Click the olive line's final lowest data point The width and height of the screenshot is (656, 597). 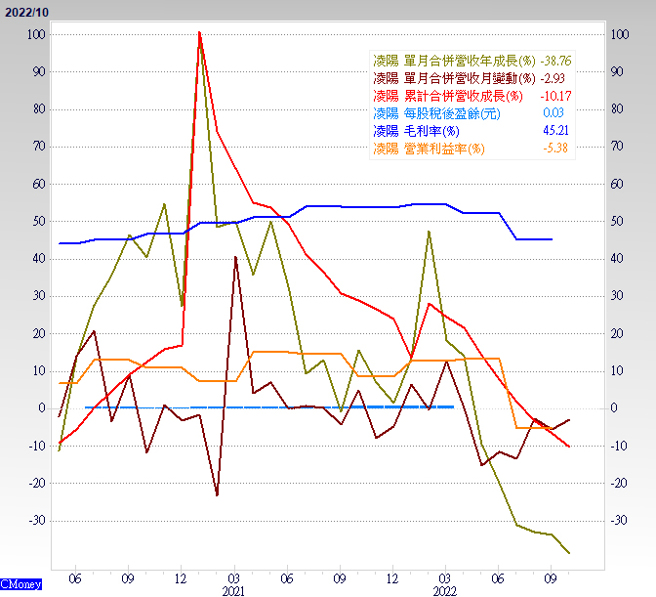(570, 553)
